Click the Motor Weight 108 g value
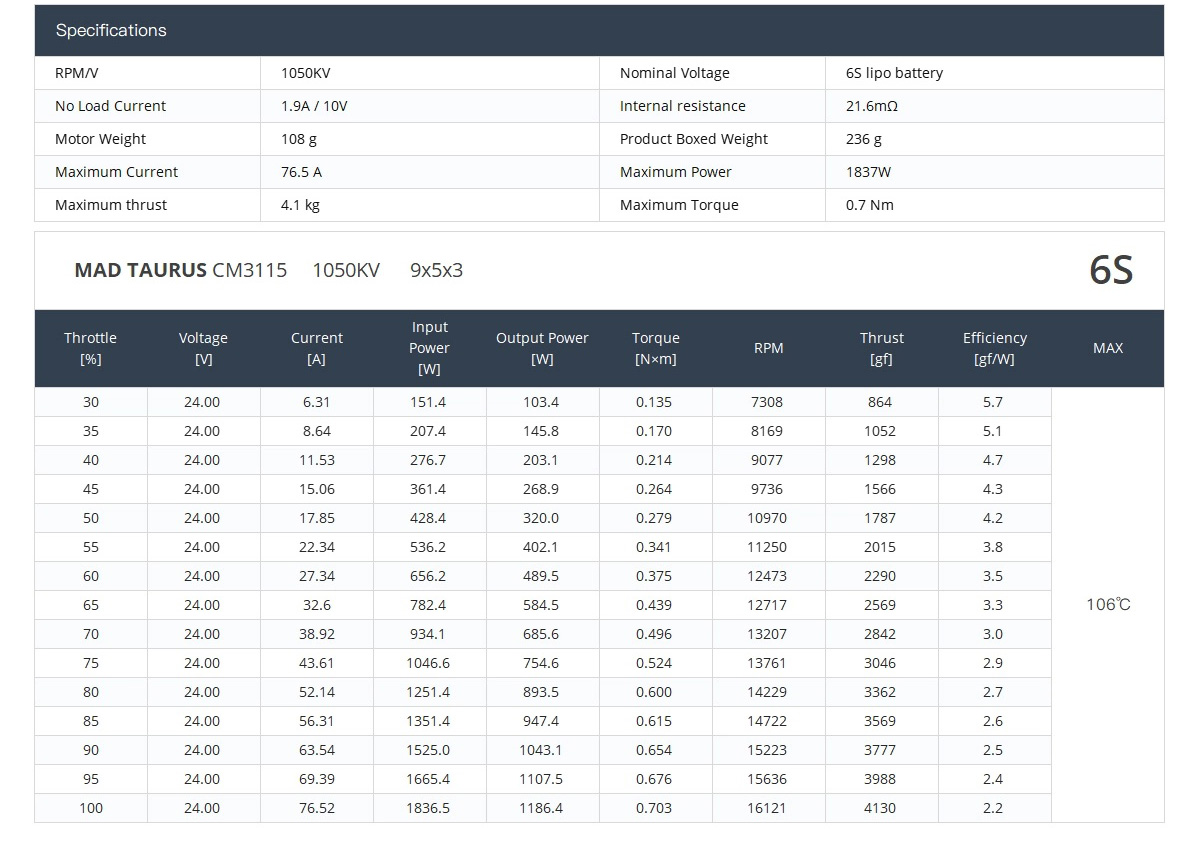This screenshot has width=1200, height=856. pos(299,139)
